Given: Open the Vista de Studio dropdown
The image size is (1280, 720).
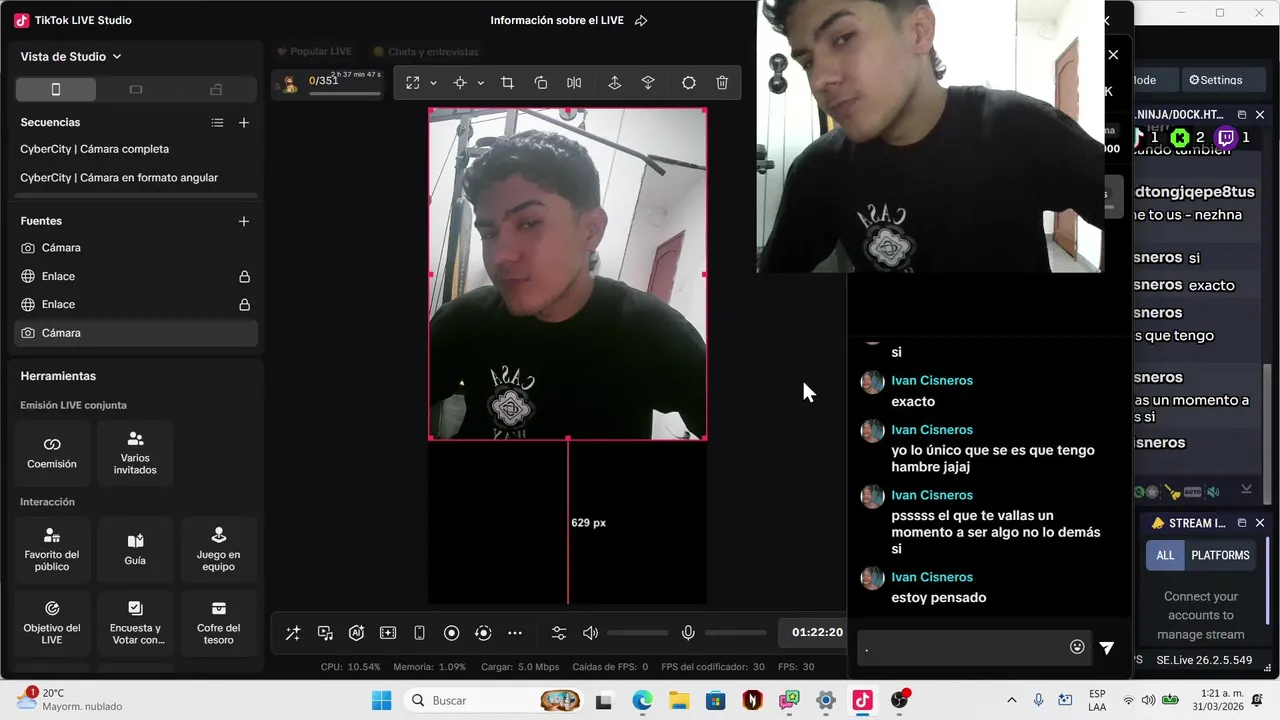Looking at the screenshot, I should [71, 57].
